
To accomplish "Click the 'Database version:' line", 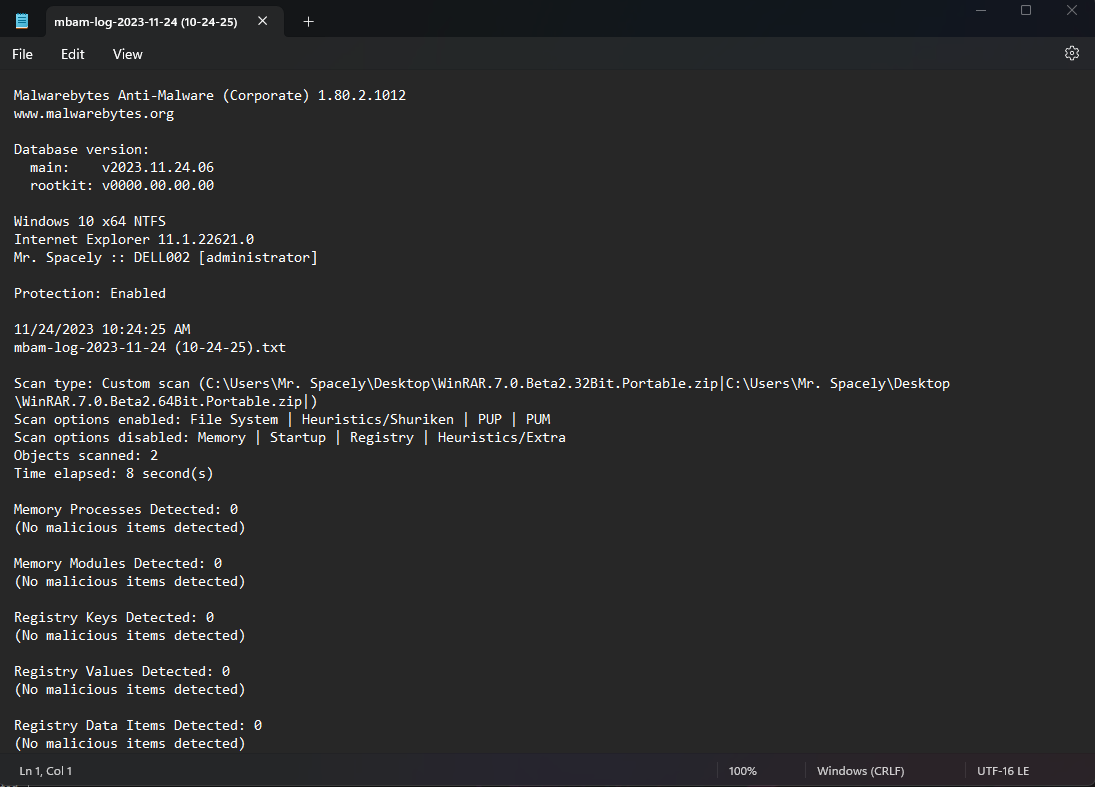I will point(81,149).
